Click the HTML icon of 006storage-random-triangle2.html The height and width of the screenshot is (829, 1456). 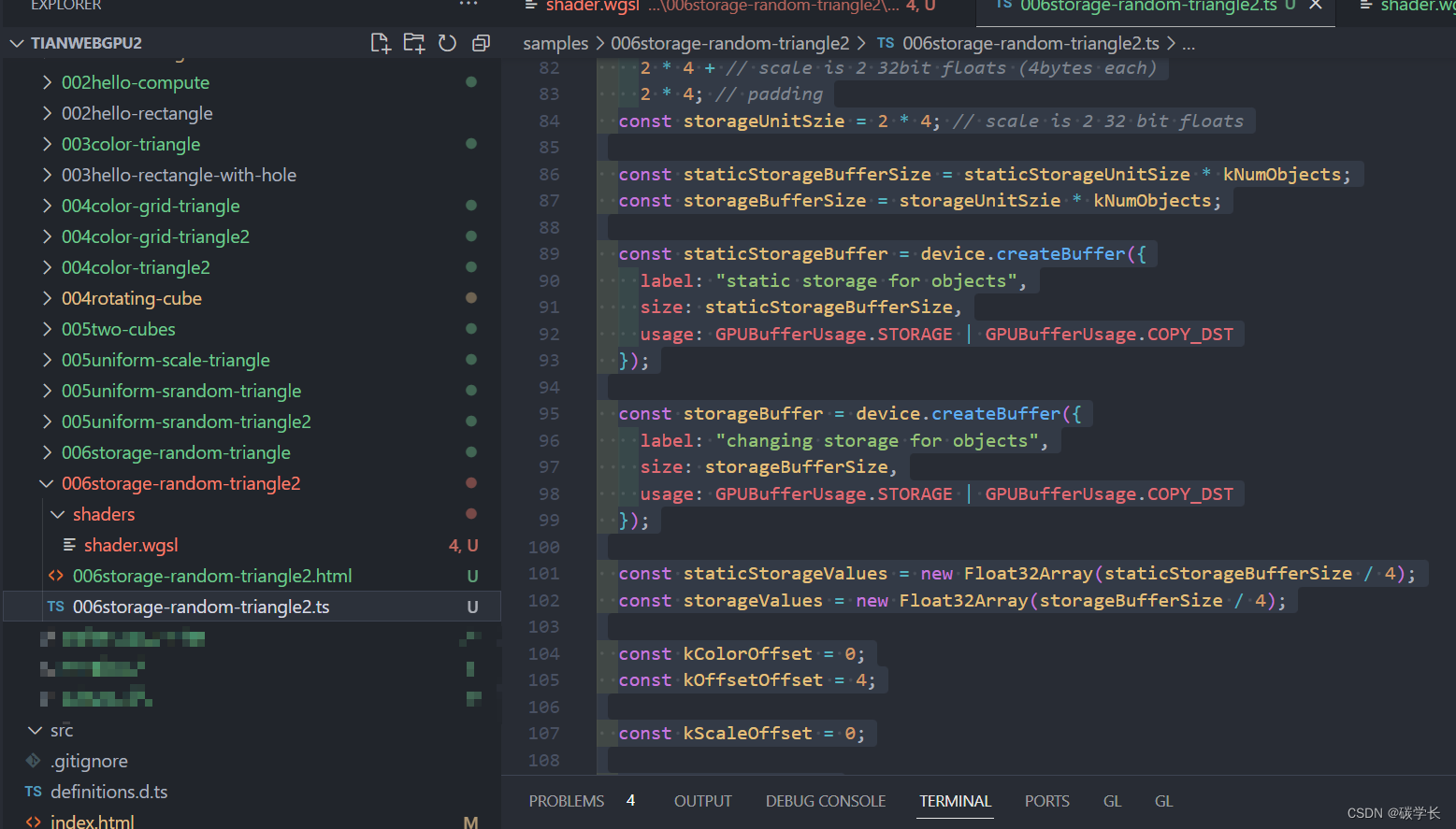pos(56,576)
